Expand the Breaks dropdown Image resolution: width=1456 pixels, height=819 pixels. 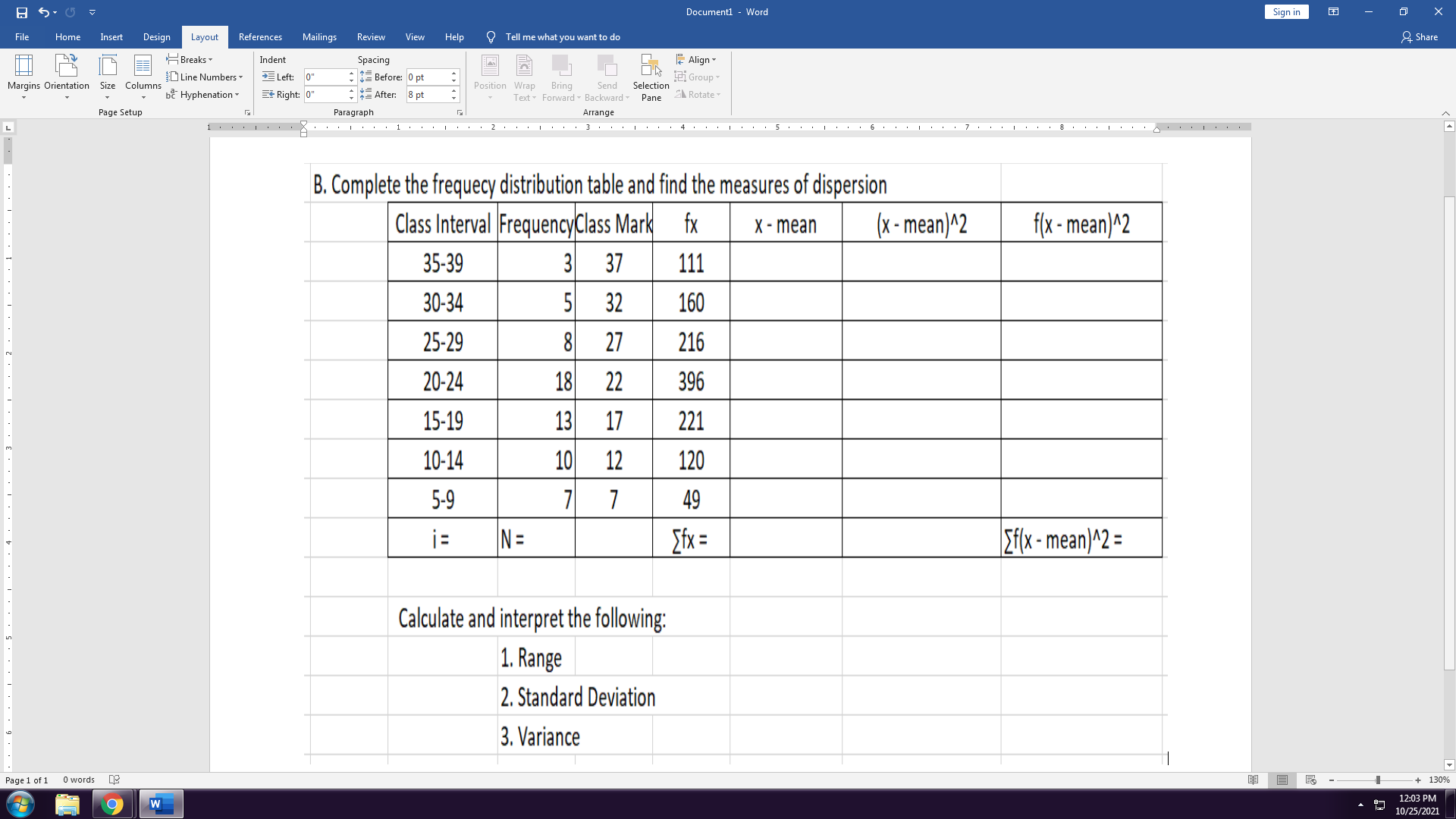click(x=190, y=59)
